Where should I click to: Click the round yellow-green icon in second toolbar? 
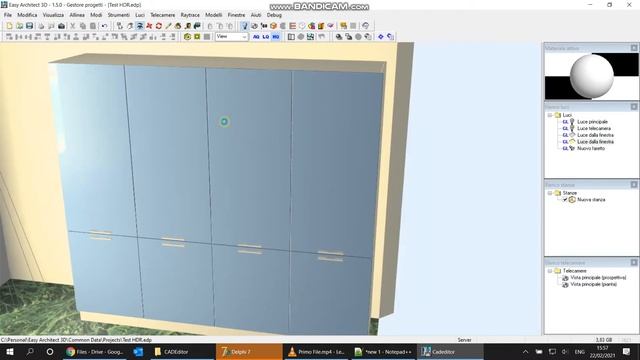pos(187,37)
